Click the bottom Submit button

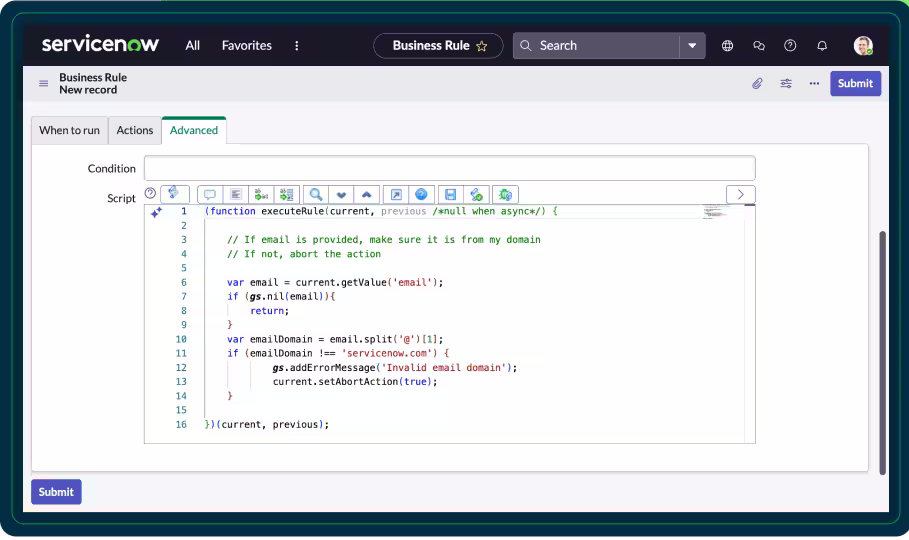pyautogui.click(x=56, y=492)
